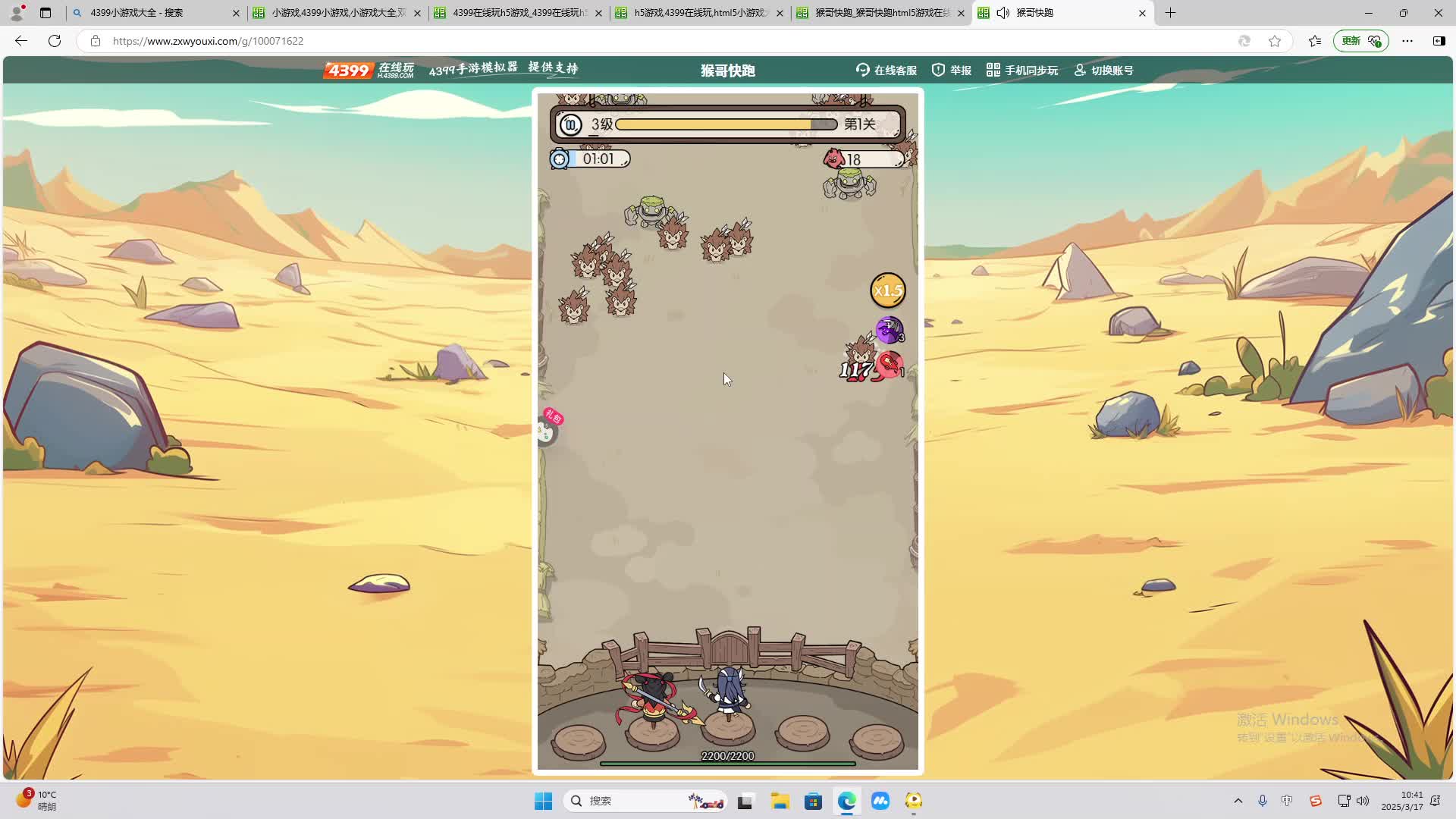Open 手机同步玩 QR sync option

[x=1021, y=71]
